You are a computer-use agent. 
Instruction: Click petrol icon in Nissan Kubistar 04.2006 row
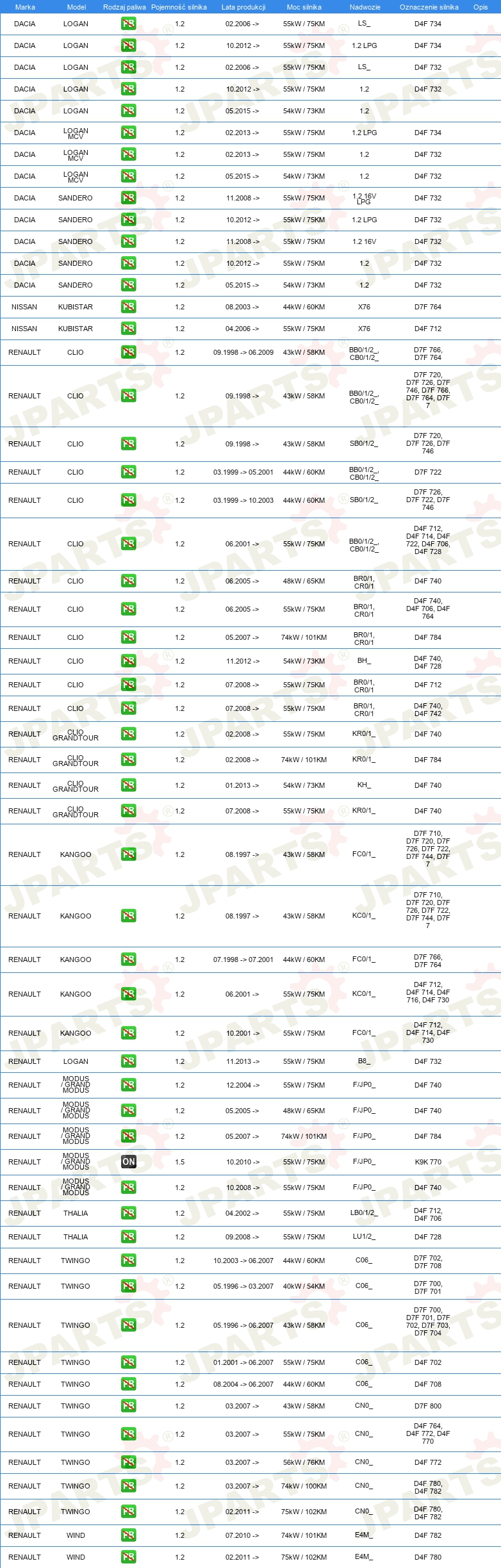tap(129, 328)
